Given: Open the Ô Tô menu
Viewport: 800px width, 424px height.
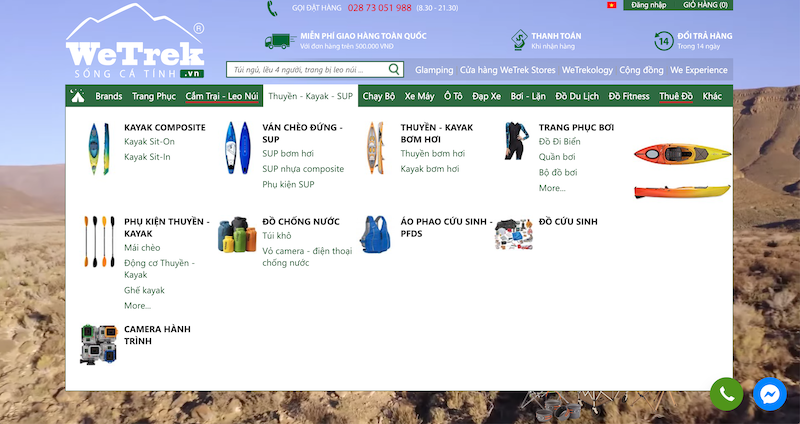Looking at the screenshot, I should click(453, 96).
